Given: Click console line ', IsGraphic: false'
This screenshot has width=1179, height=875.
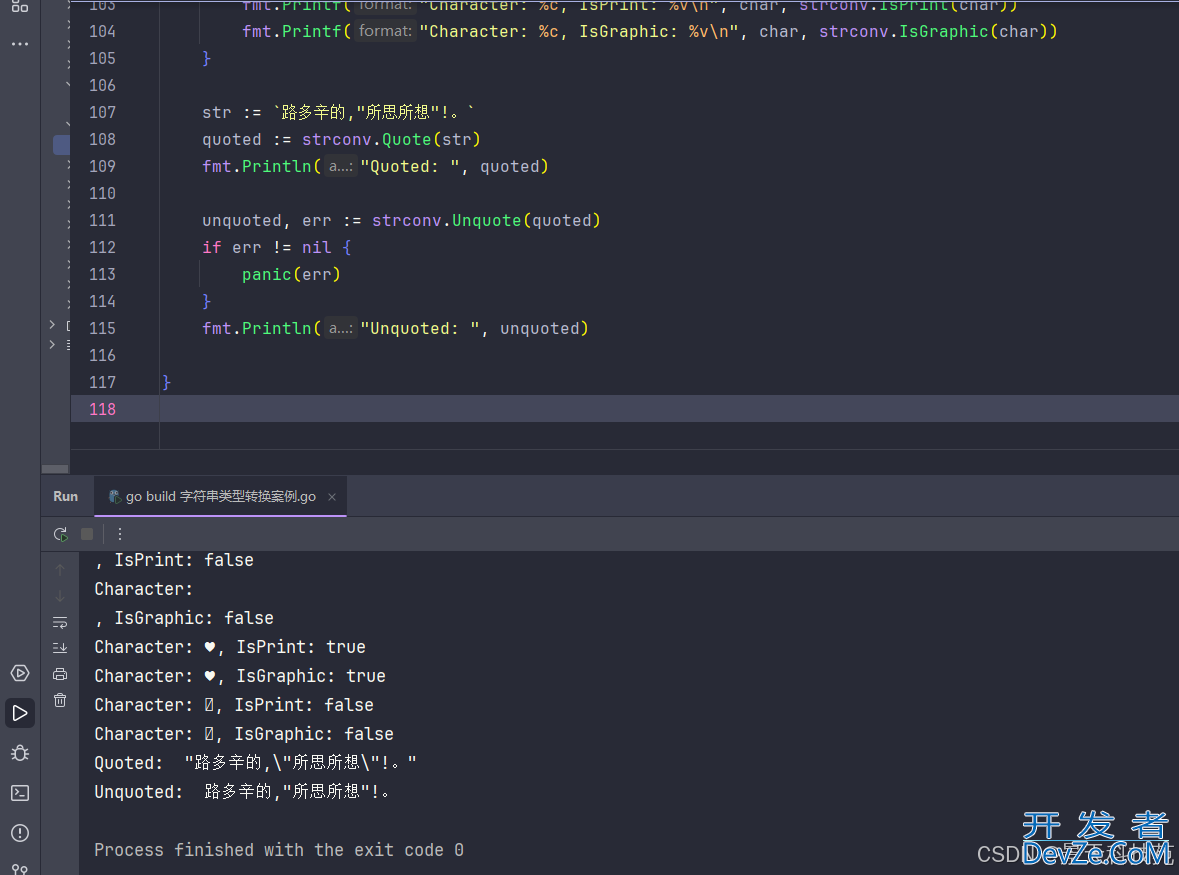Looking at the screenshot, I should (x=183, y=618).
